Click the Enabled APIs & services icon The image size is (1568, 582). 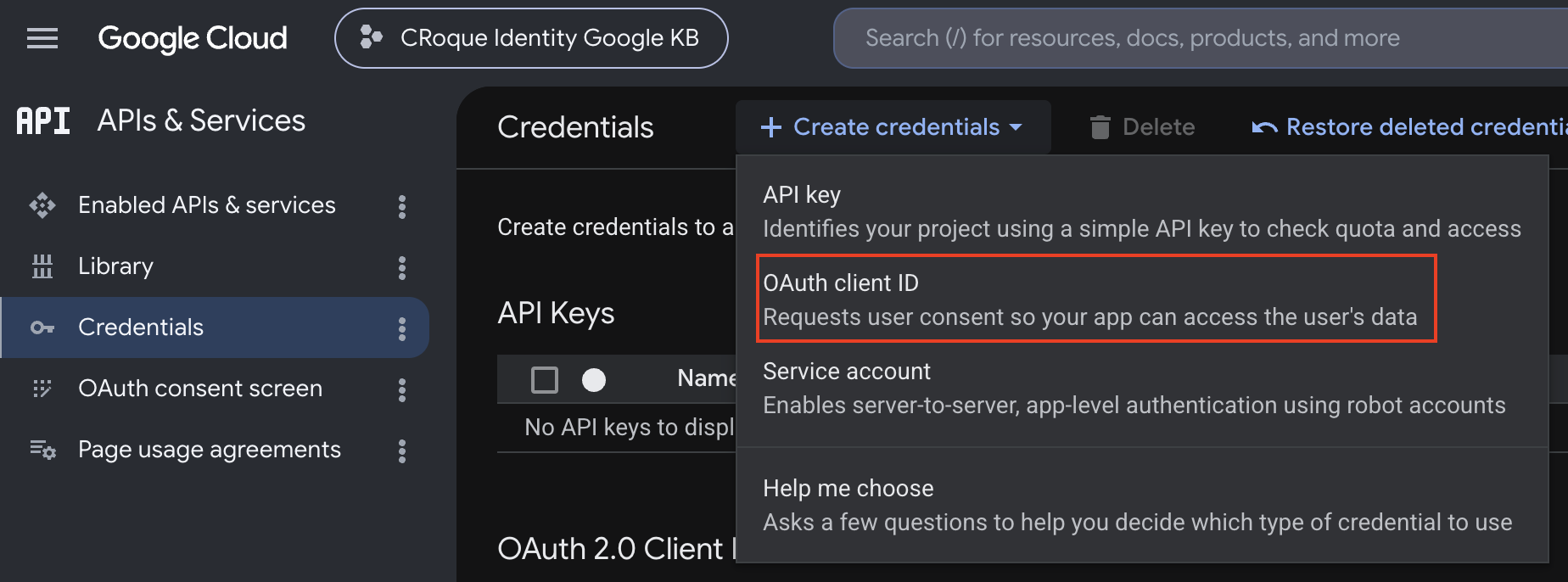(42, 205)
